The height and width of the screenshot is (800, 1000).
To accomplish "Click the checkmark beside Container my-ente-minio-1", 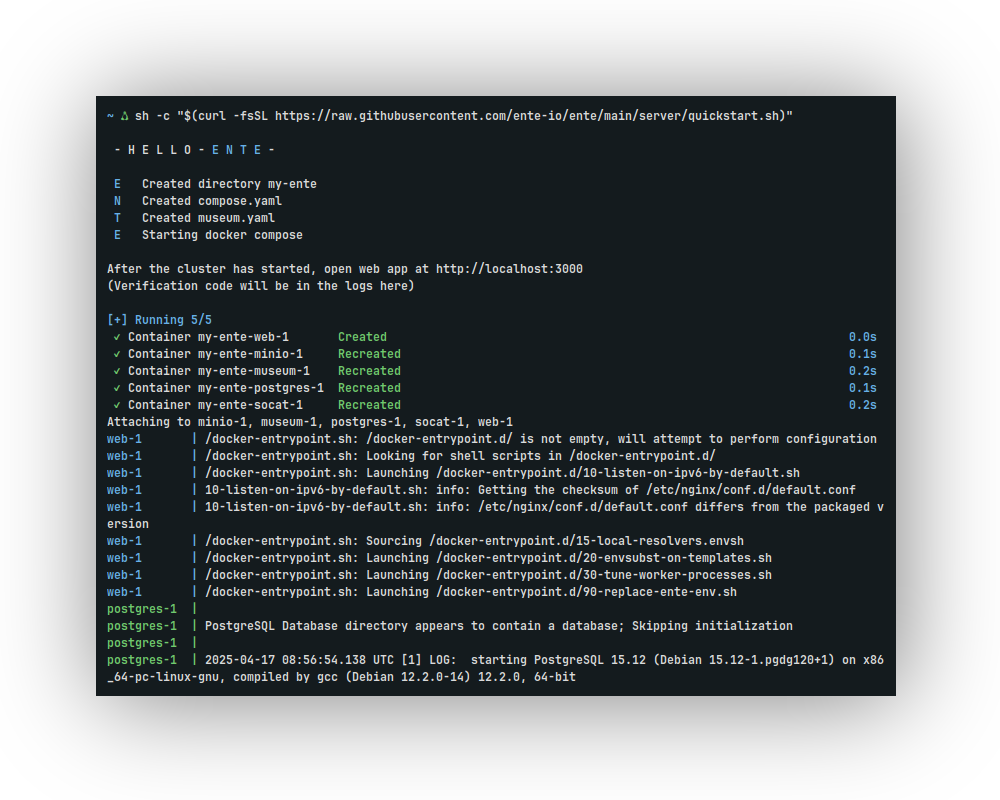I will (x=117, y=354).
